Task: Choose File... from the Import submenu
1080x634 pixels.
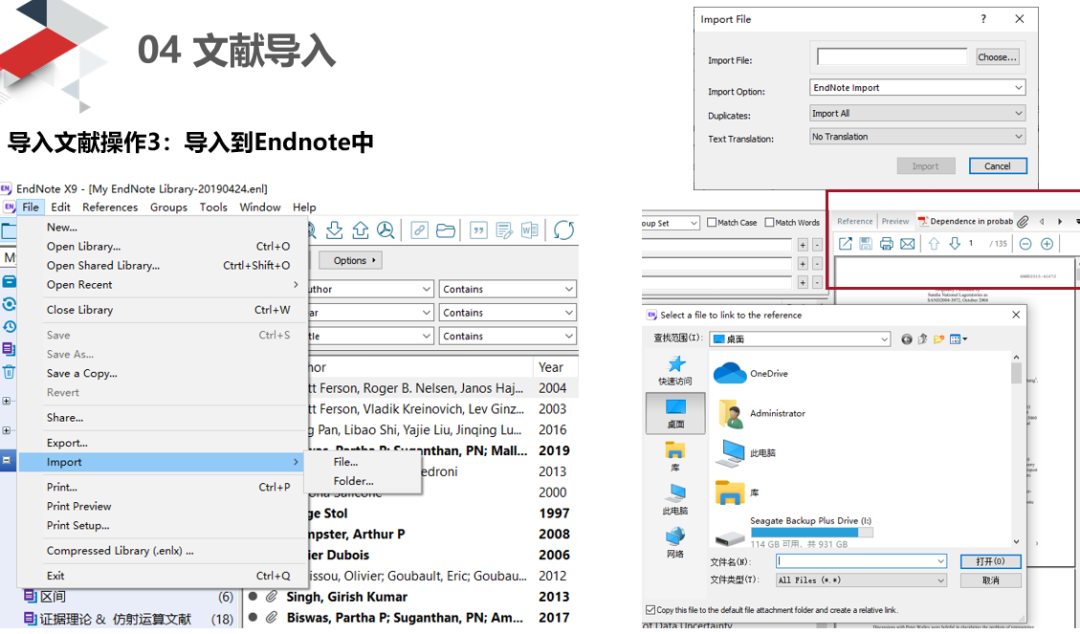Action: (x=345, y=462)
